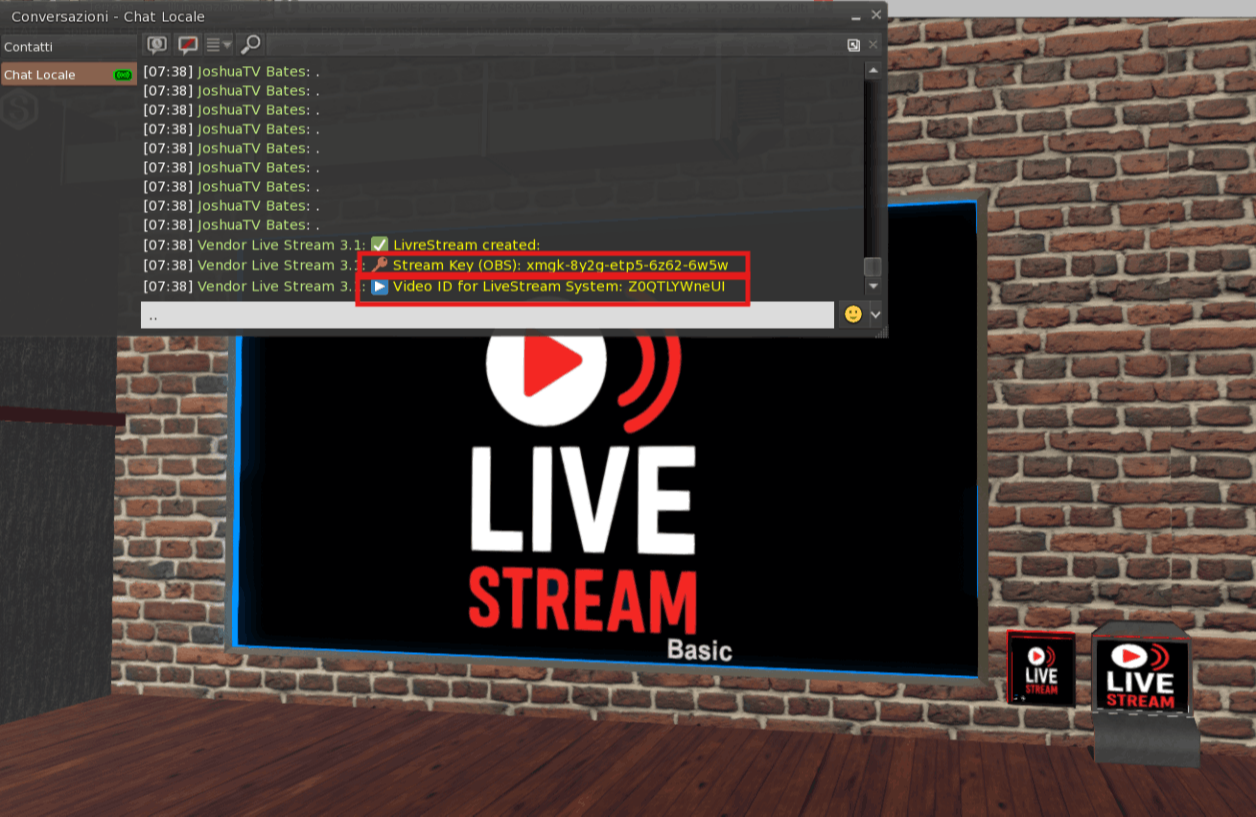
Task: Open the emoji smiley picker
Action: [853, 314]
